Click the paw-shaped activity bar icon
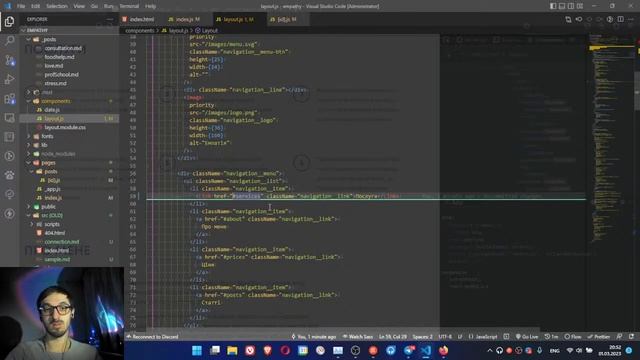 9,175
